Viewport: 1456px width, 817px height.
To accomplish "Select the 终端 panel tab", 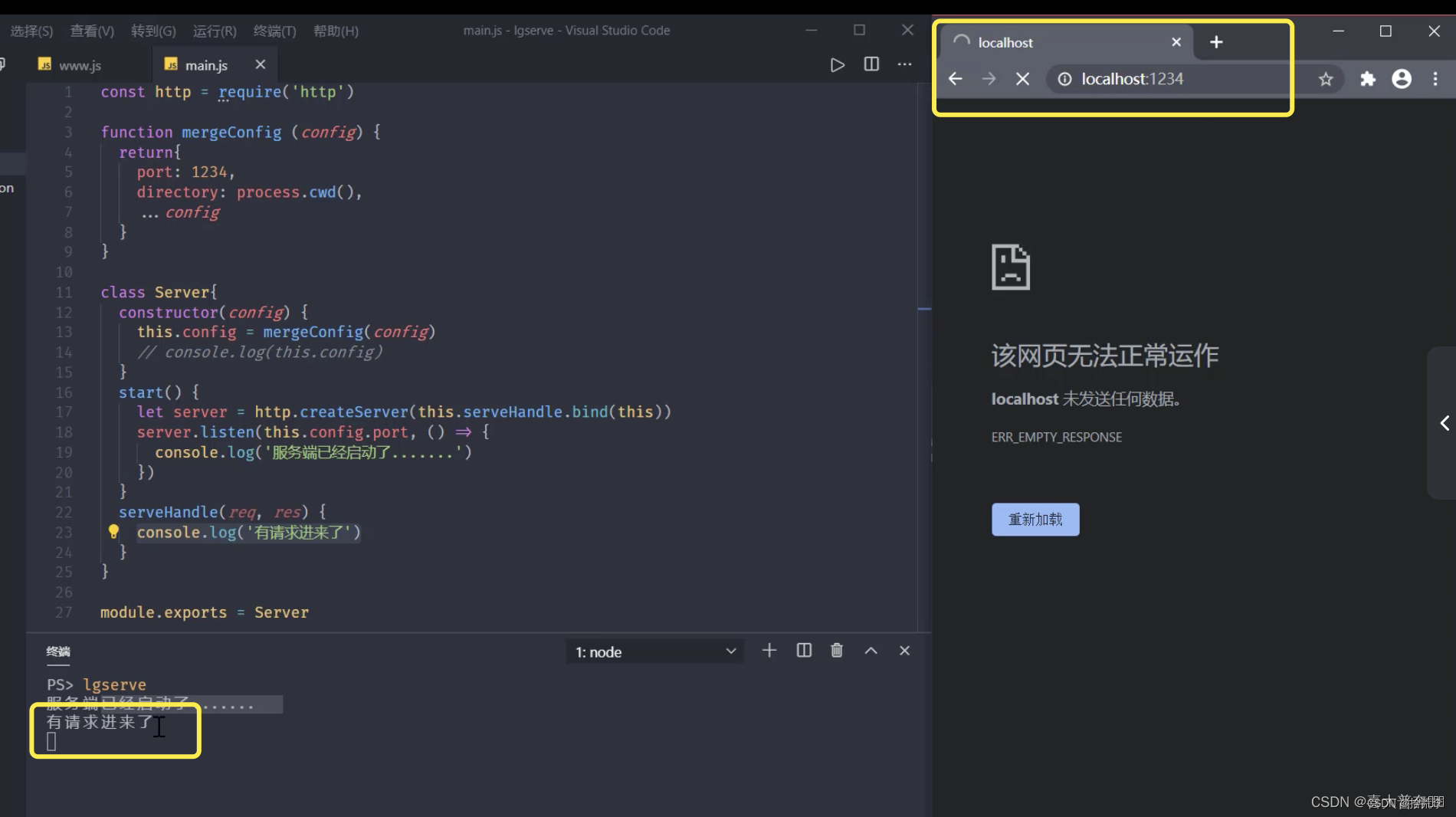I will point(58,651).
